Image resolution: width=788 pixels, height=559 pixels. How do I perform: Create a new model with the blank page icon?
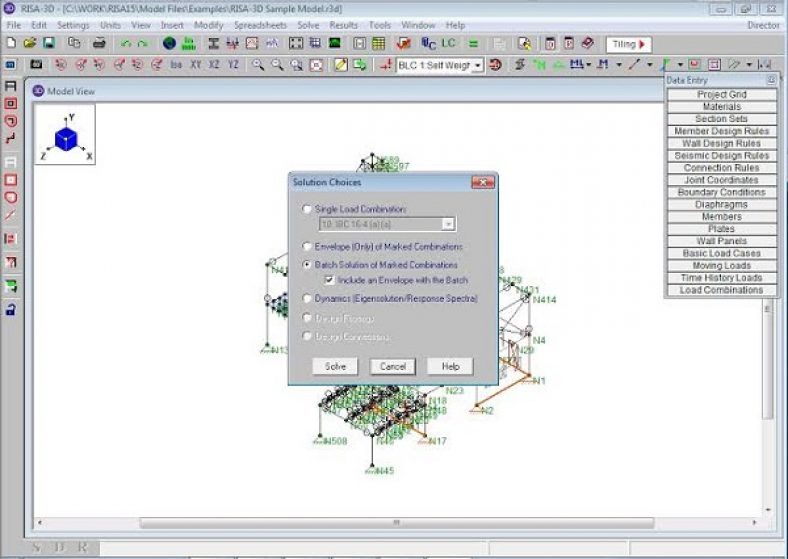coord(11,44)
